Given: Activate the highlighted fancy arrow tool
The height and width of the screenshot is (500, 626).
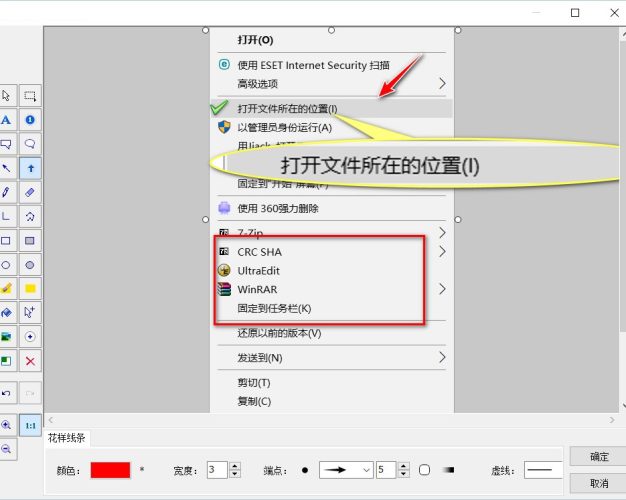Looking at the screenshot, I should 30,168.
